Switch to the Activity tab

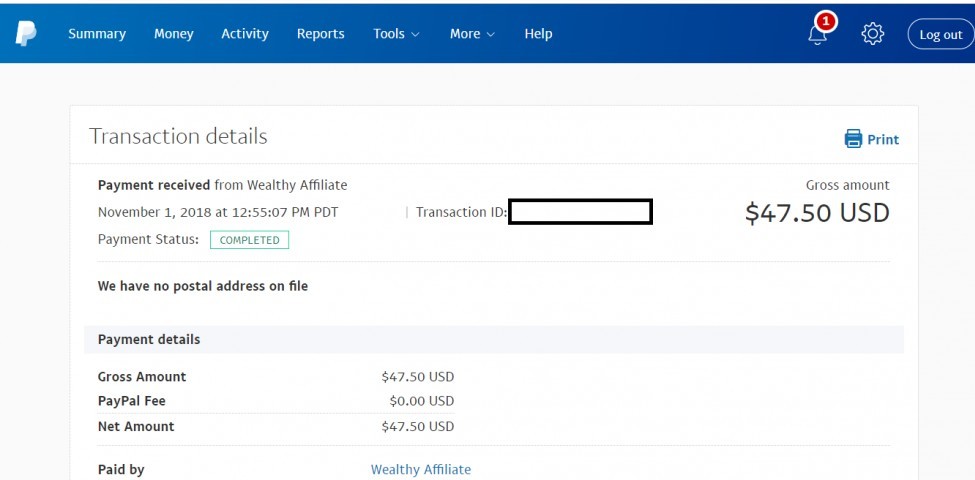coord(245,34)
